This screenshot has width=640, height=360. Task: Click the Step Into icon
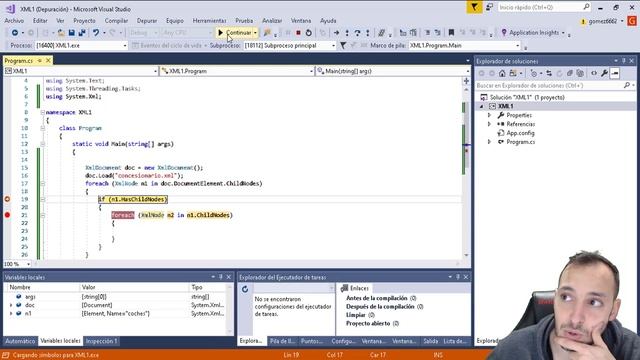tap(347, 33)
